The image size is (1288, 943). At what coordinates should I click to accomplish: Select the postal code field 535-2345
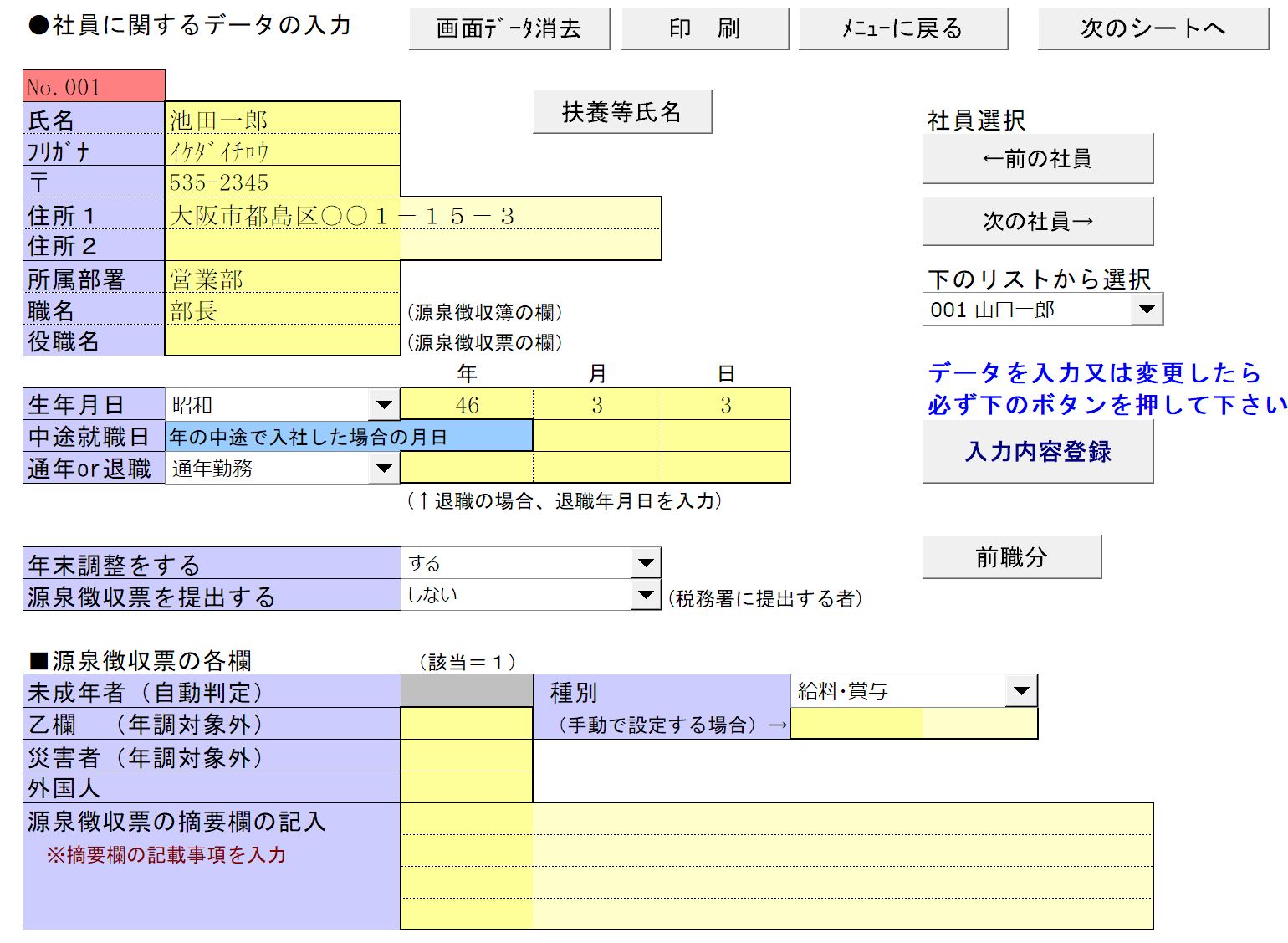coord(282,182)
